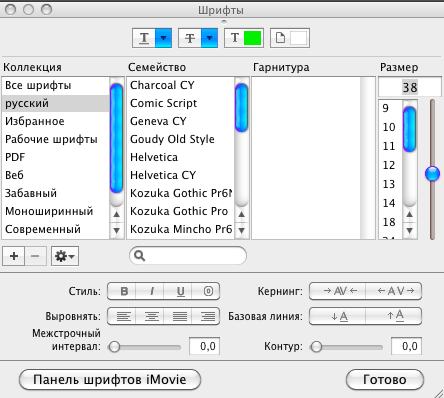Viewport: 444px width, 398px height.
Task: Open the strikethrough style dropdown
Action: coord(209,38)
